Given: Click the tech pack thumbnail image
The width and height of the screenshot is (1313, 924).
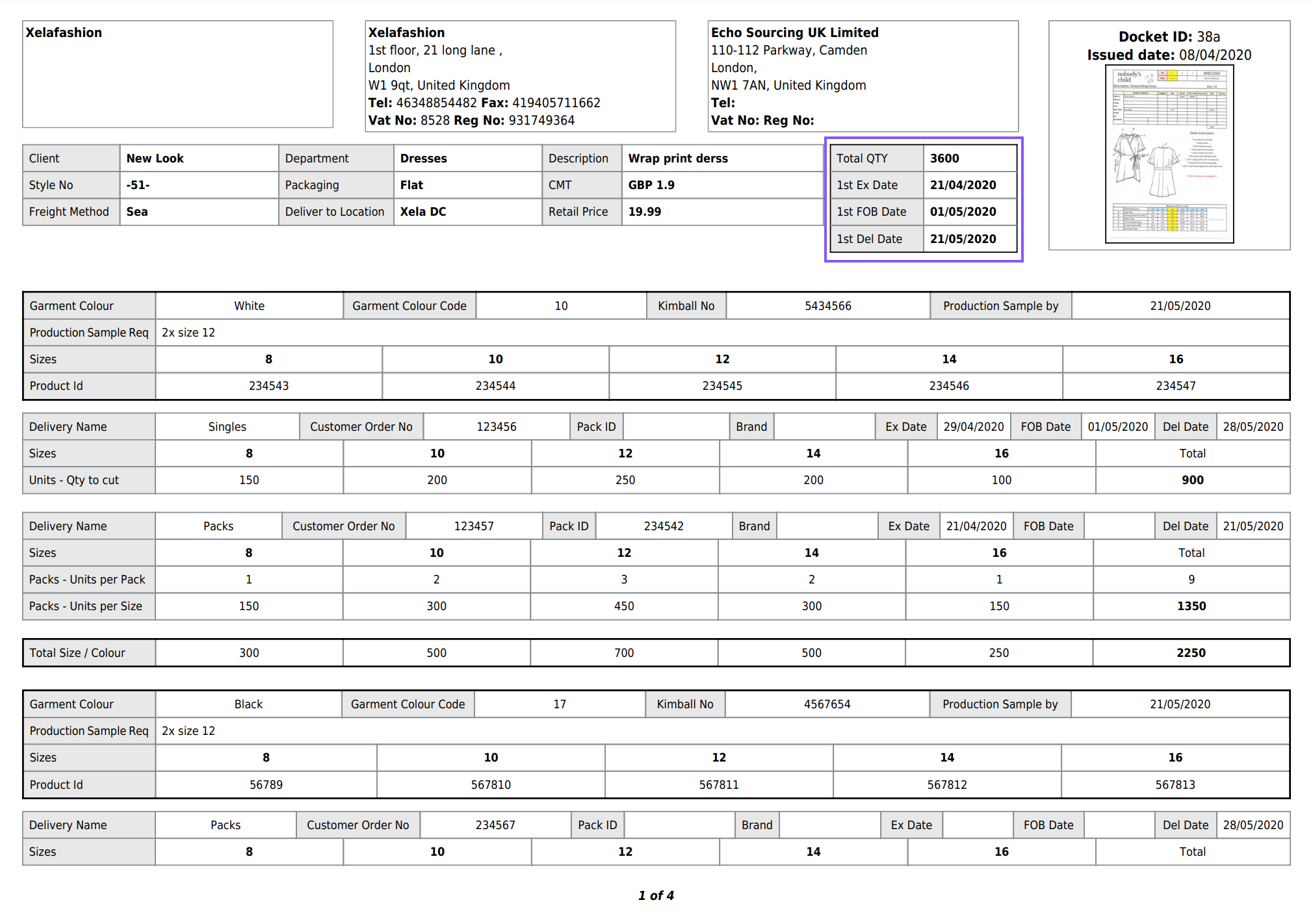Looking at the screenshot, I should point(1169,155).
